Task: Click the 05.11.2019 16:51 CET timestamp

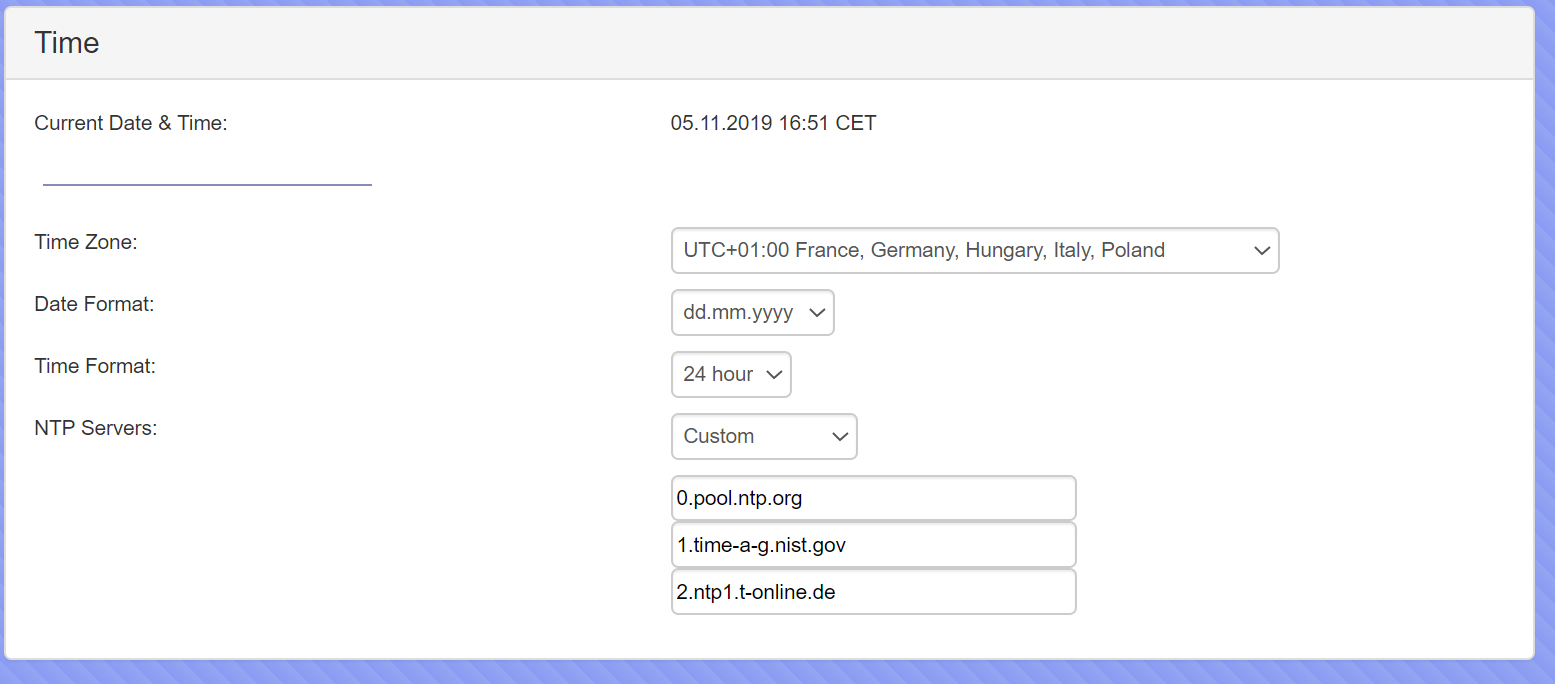Action: 773,123
